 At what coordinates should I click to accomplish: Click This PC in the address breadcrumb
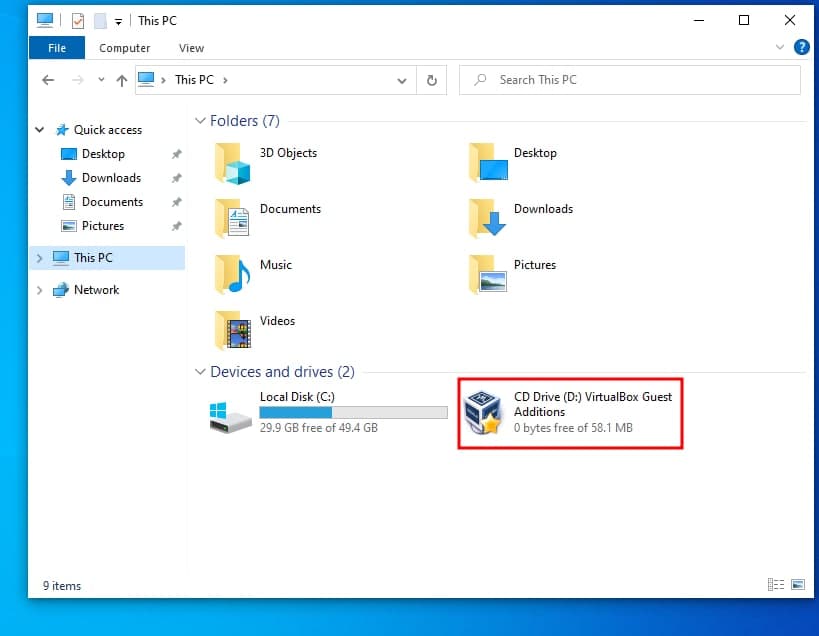(x=194, y=80)
